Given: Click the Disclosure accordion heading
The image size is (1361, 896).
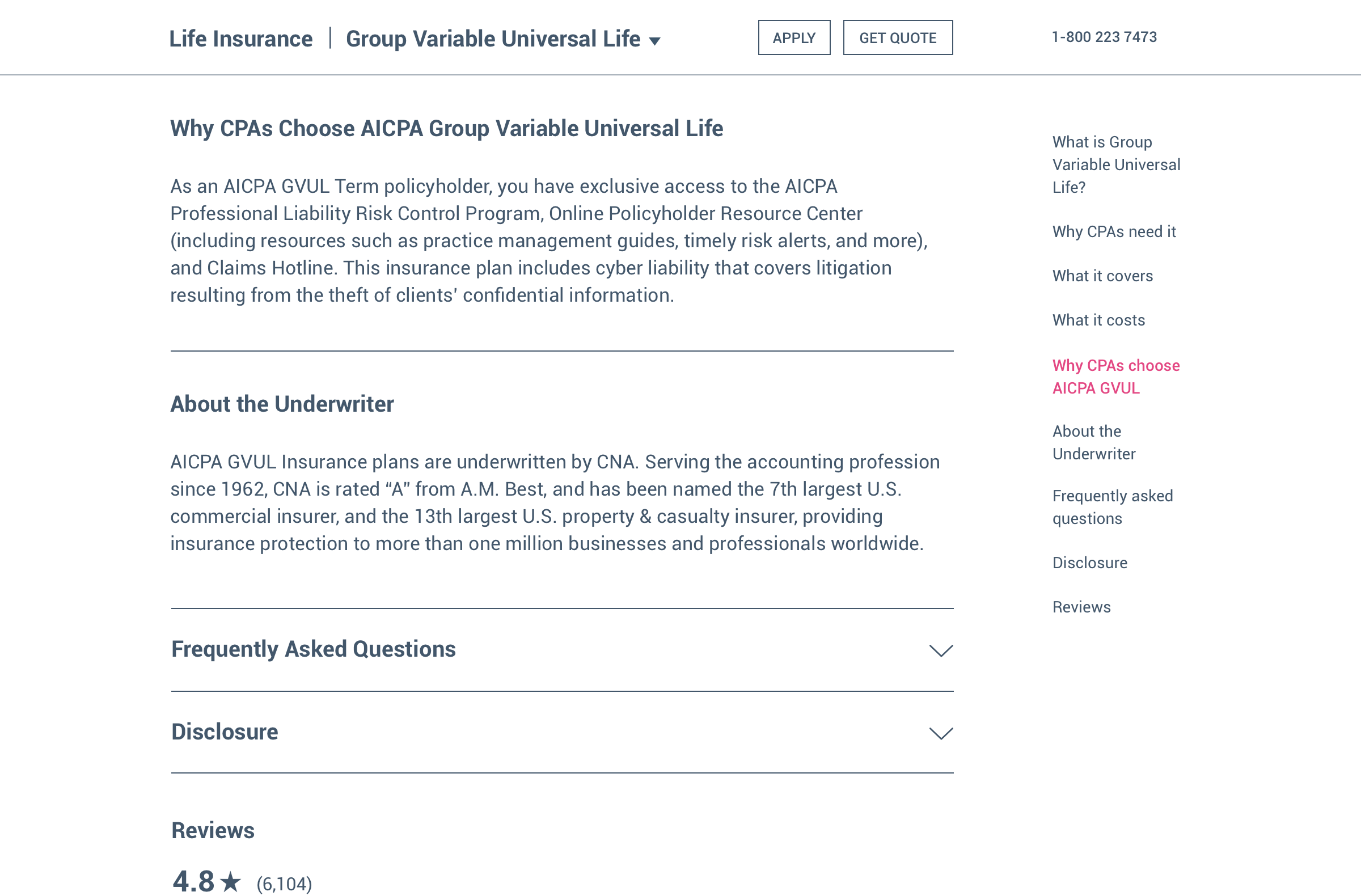Looking at the screenshot, I should click(x=225, y=732).
